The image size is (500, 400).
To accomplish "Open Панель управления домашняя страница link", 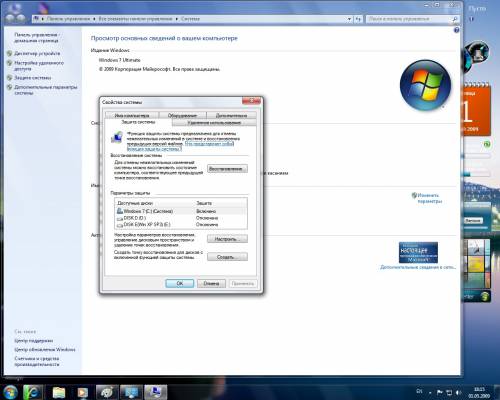I will 37,37.
